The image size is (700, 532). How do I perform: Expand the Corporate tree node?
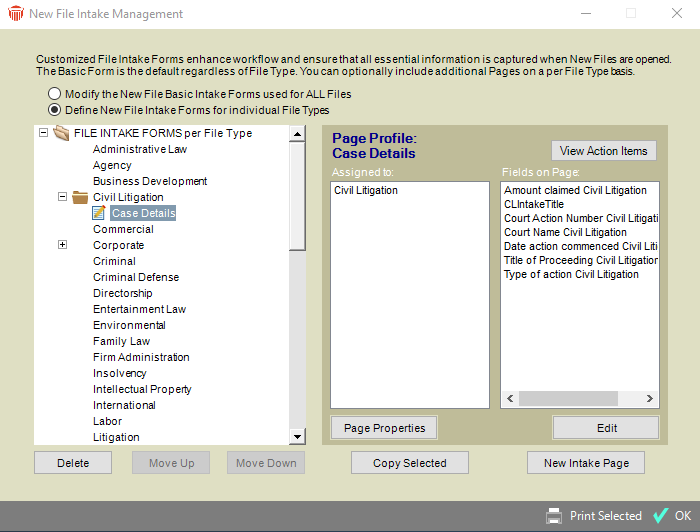[x=62, y=245]
